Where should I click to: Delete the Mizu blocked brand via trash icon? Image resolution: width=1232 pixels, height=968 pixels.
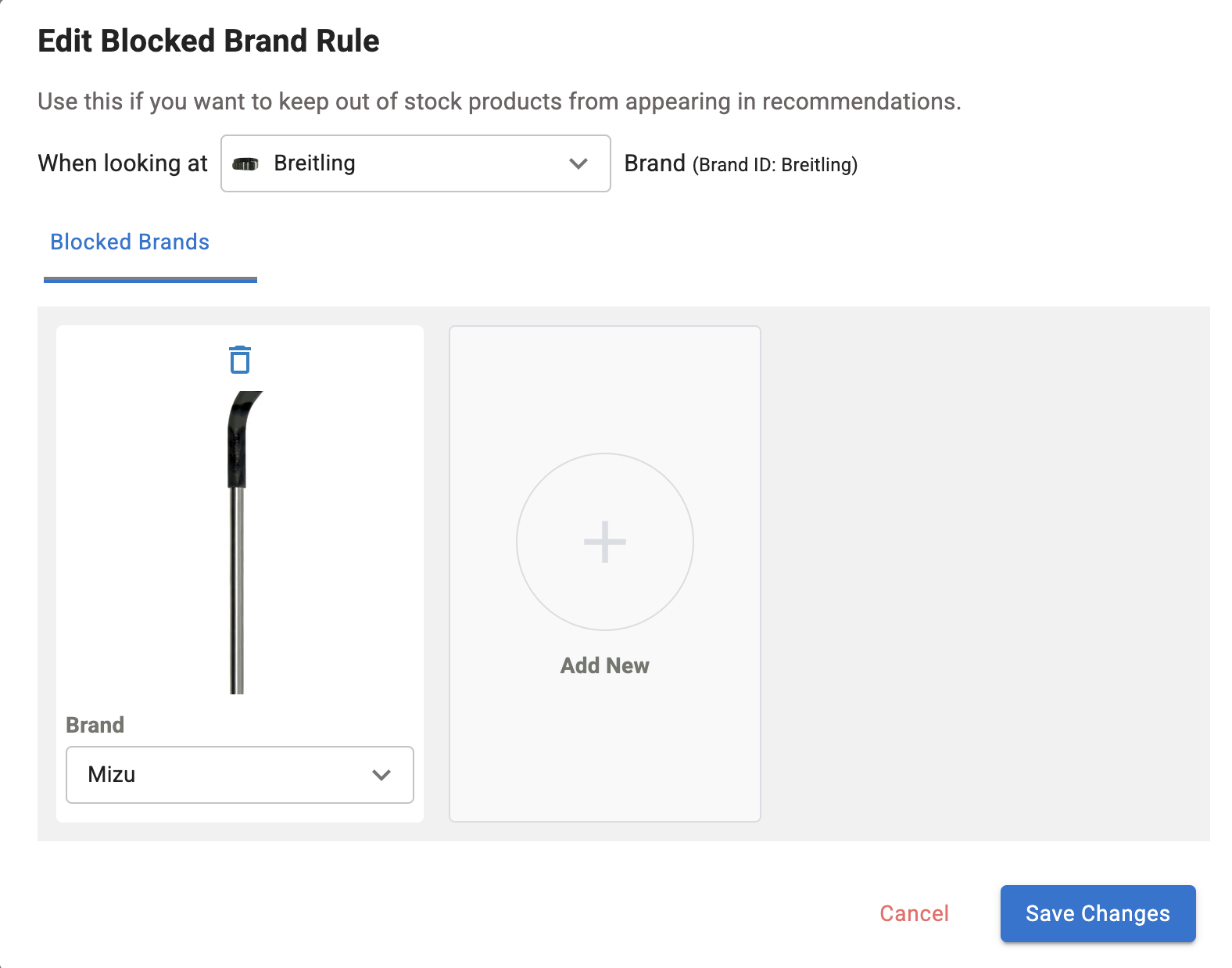(x=240, y=360)
